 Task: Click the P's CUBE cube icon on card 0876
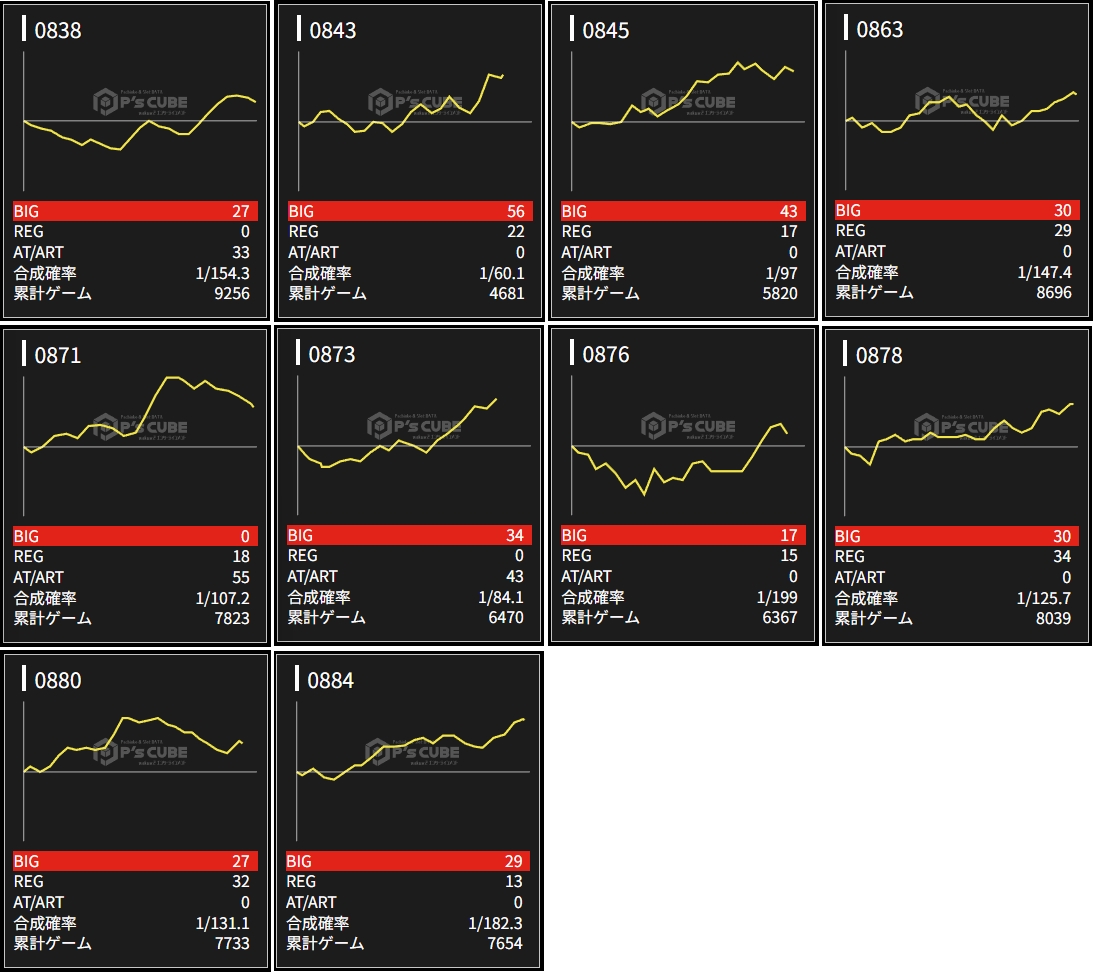coord(651,427)
